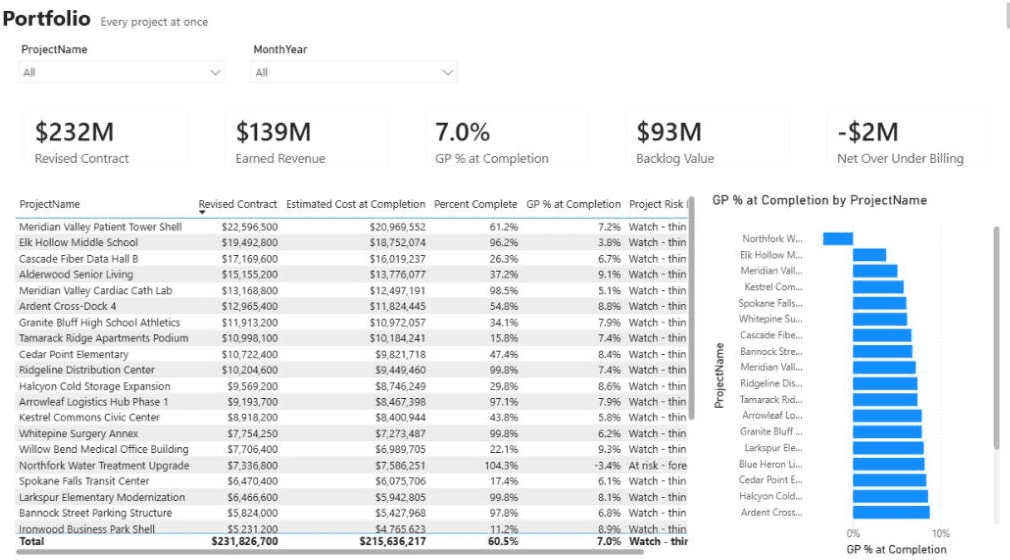This screenshot has width=1010, height=560.
Task: Click the Kestrel Com... chart bar
Action: pyautogui.click(x=879, y=287)
